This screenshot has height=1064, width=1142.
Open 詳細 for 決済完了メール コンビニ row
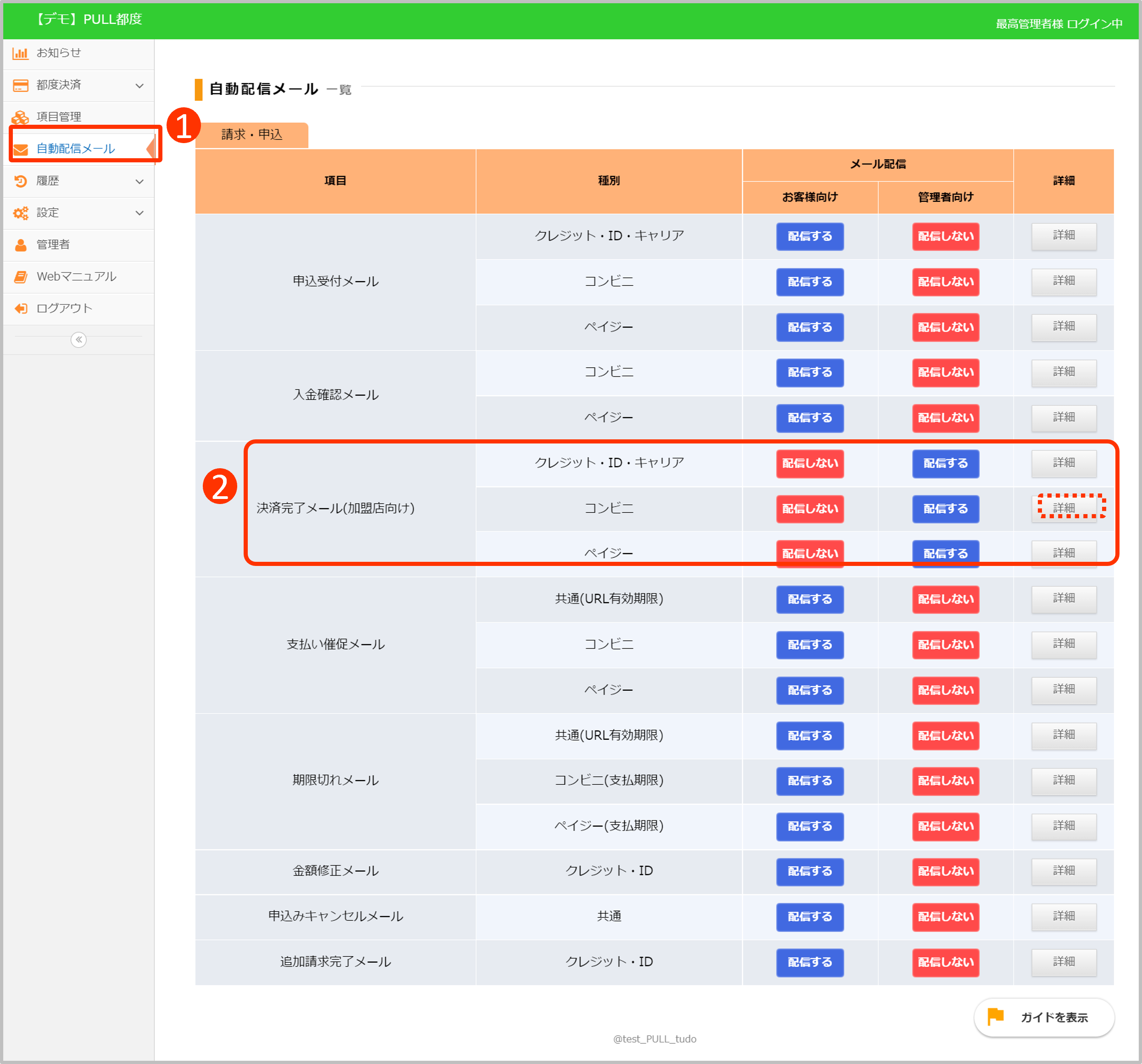pos(1063,508)
